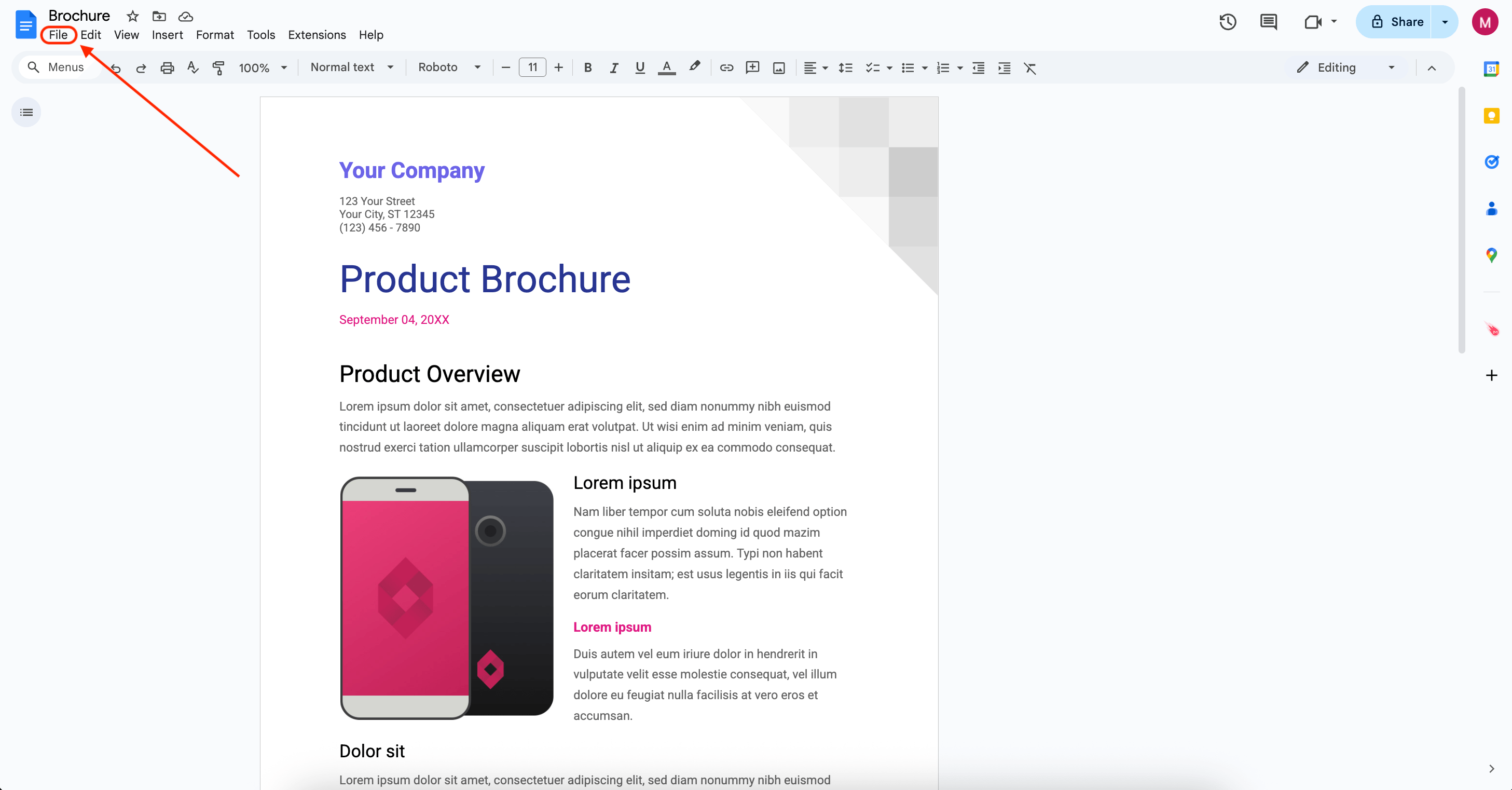Open zoom level 100% dropdown
This screenshot has width=1512, height=790.
[263, 68]
